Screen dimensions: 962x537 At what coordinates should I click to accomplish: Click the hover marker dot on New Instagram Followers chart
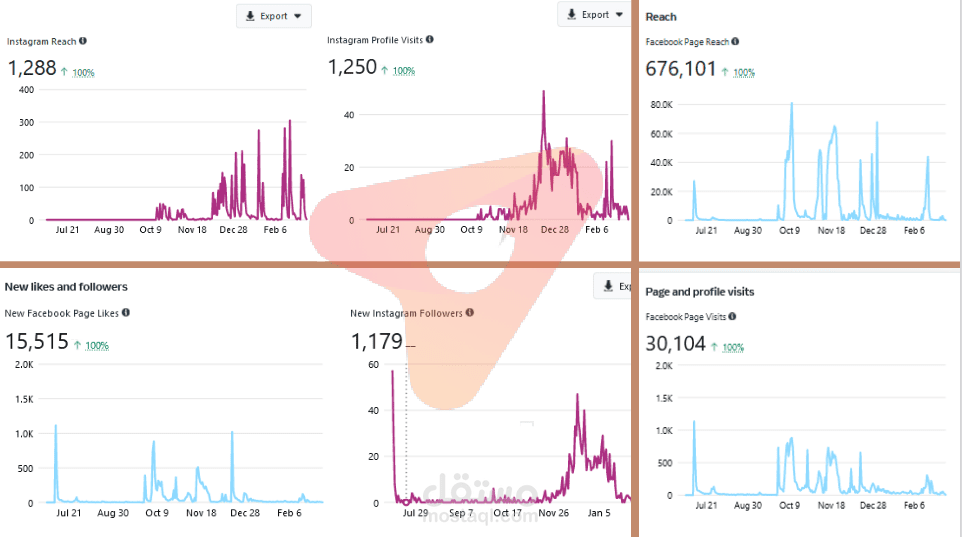pyautogui.click(x=406, y=502)
